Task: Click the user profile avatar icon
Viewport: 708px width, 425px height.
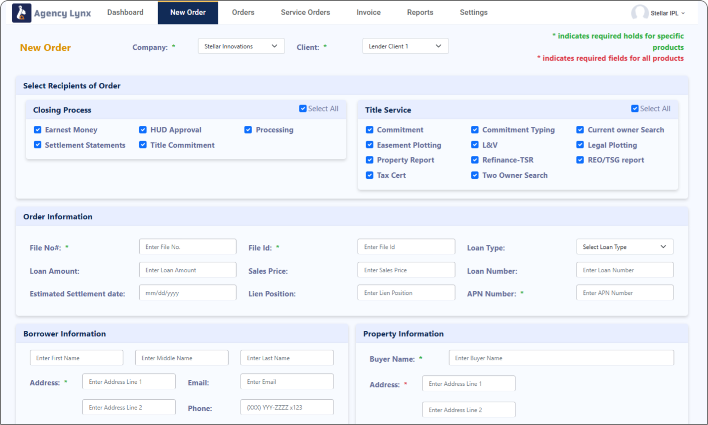Action: (x=640, y=13)
